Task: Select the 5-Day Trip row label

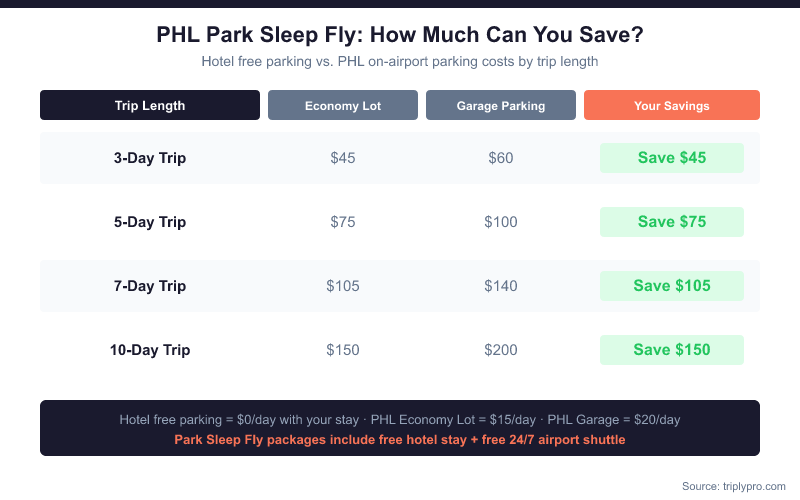Action: tap(150, 222)
